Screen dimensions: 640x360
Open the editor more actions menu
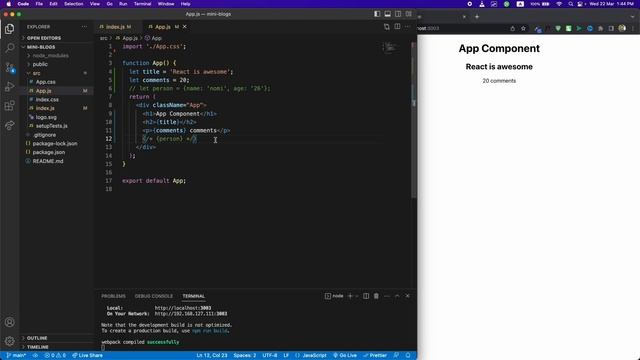point(407,27)
